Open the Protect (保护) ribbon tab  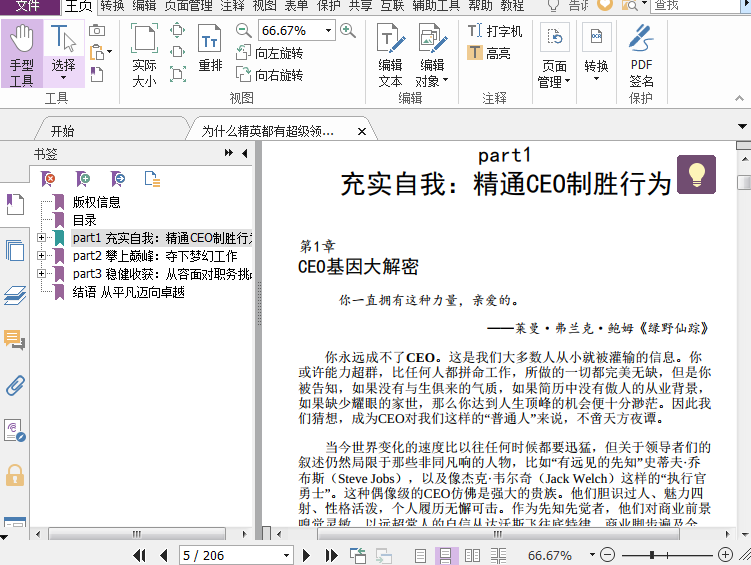[329, 6]
